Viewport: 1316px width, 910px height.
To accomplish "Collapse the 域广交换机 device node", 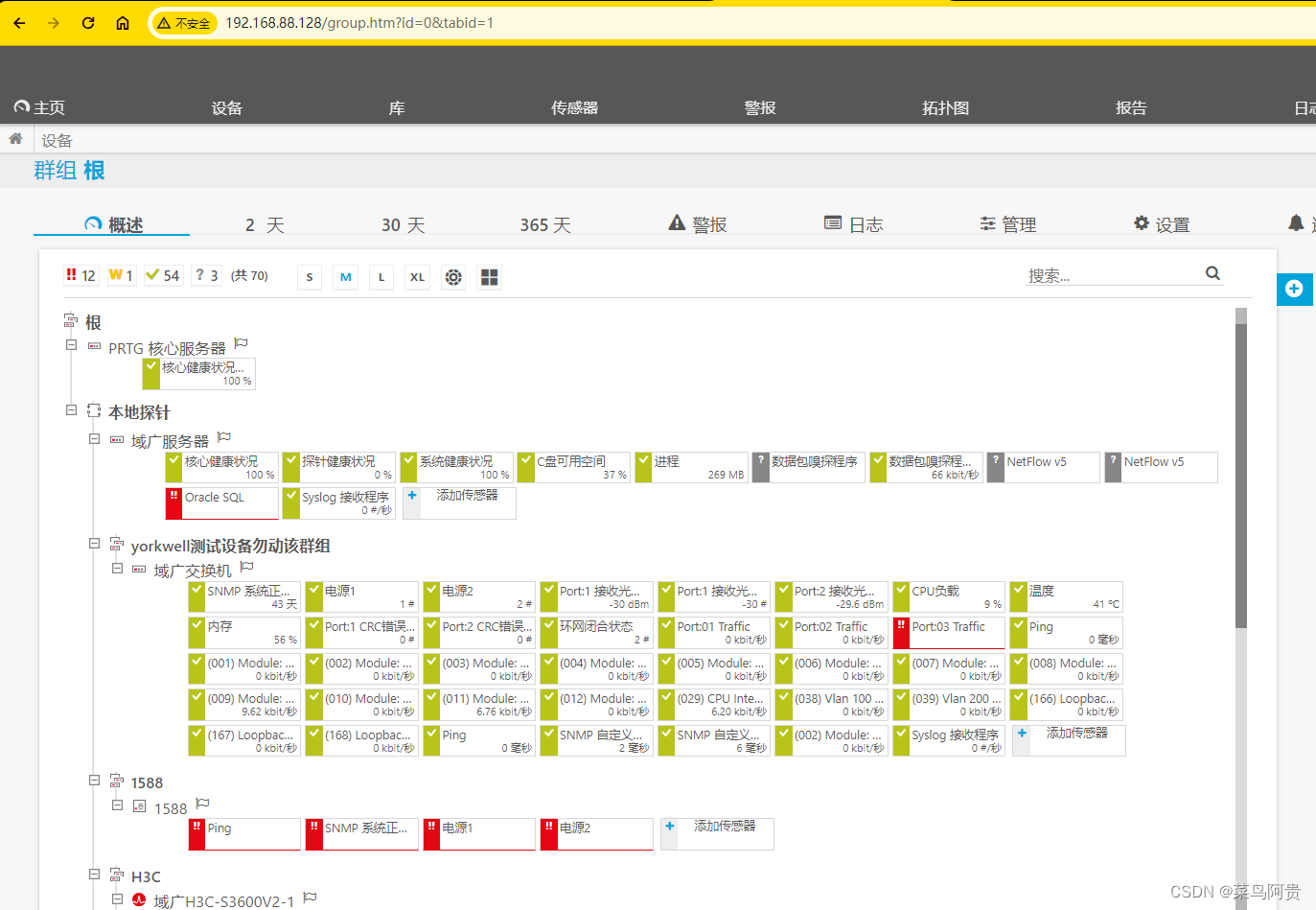I will pyautogui.click(x=117, y=568).
